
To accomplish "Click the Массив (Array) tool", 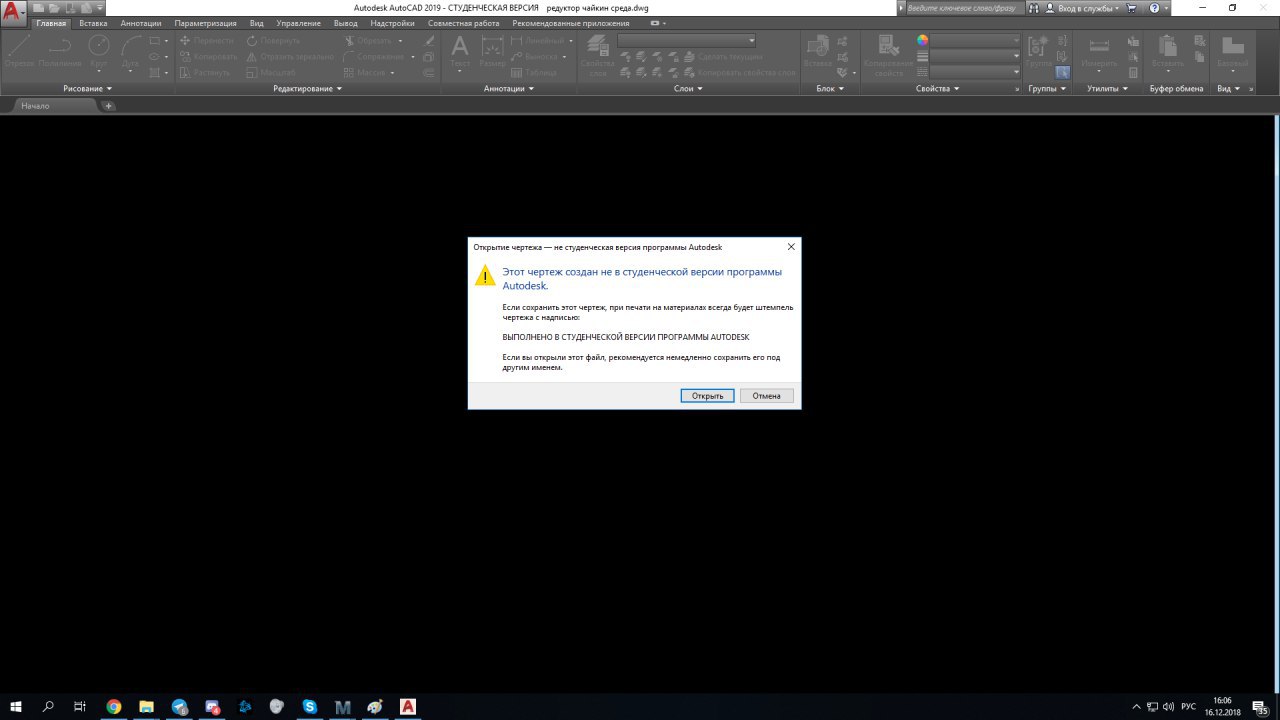I will [x=365, y=73].
